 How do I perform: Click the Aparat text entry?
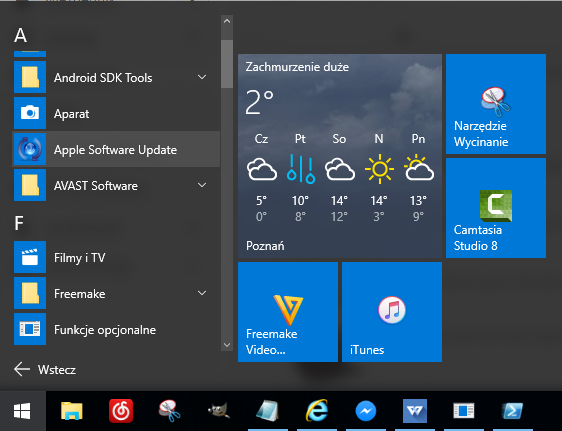(x=72, y=114)
